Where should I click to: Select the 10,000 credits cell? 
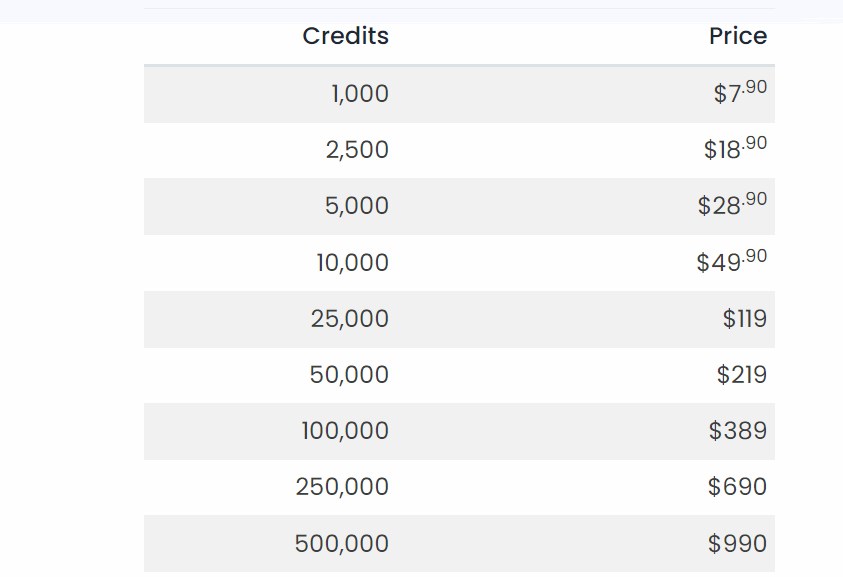tap(352, 263)
